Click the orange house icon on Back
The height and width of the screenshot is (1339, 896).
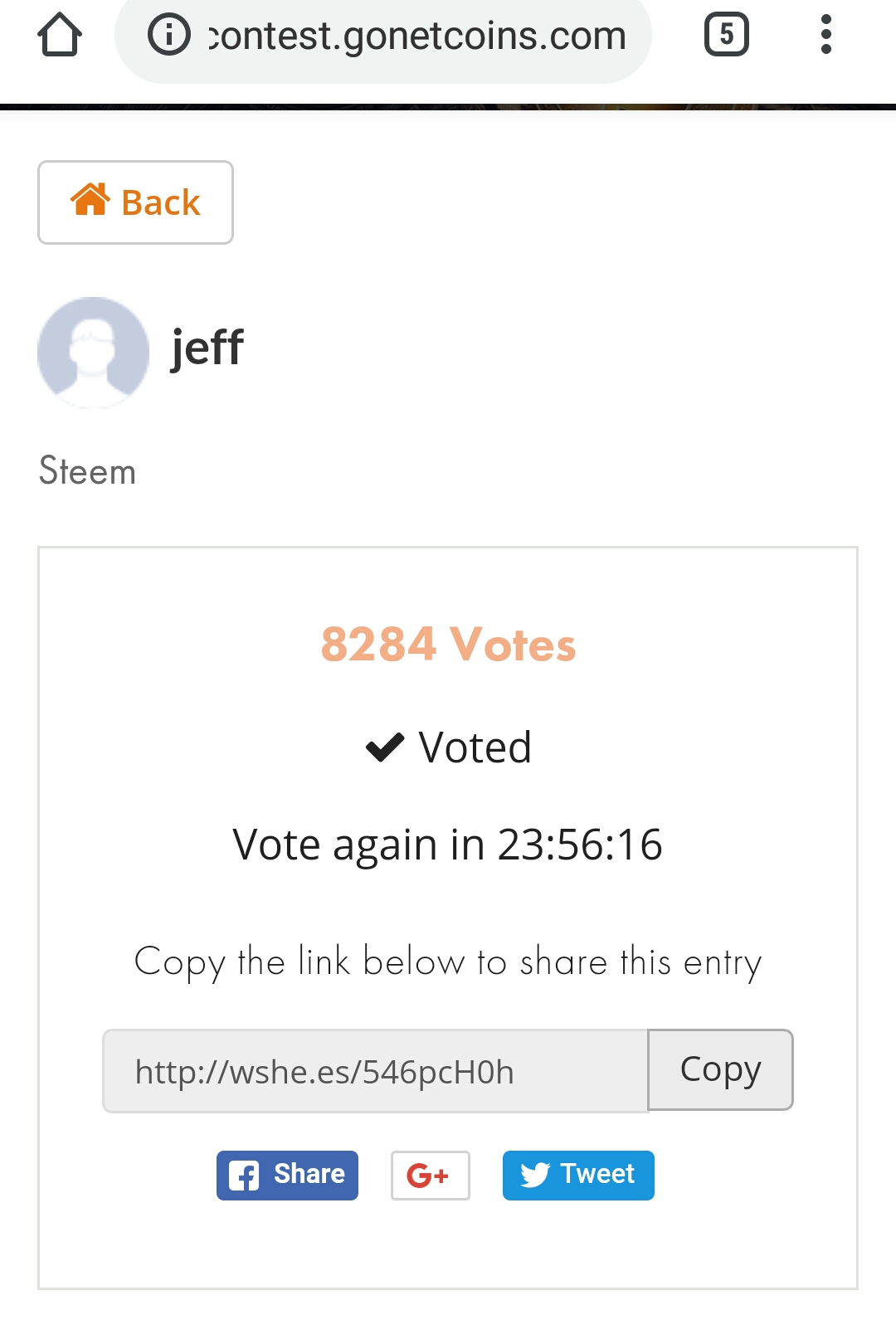coord(90,200)
